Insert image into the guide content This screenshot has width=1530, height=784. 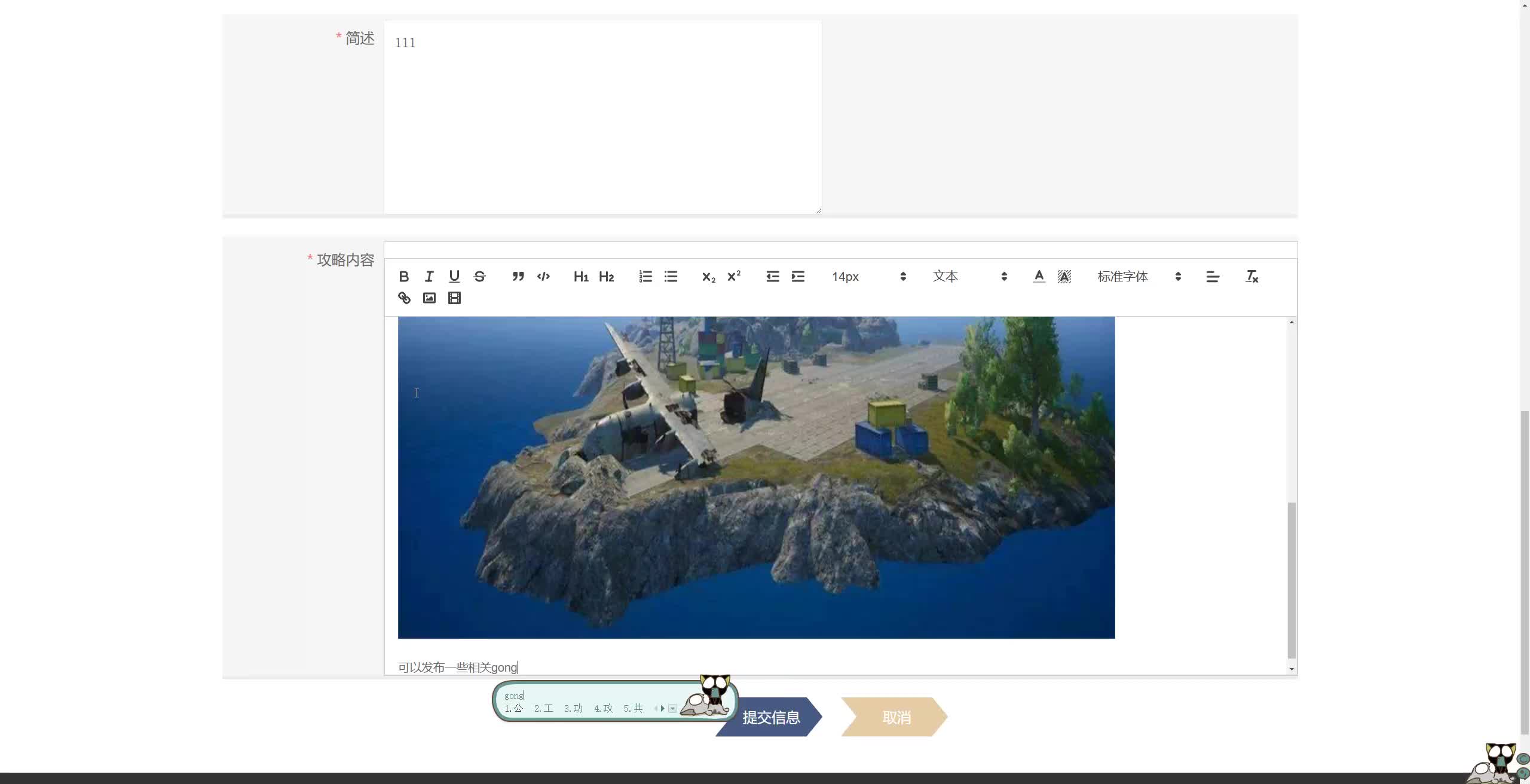429,298
